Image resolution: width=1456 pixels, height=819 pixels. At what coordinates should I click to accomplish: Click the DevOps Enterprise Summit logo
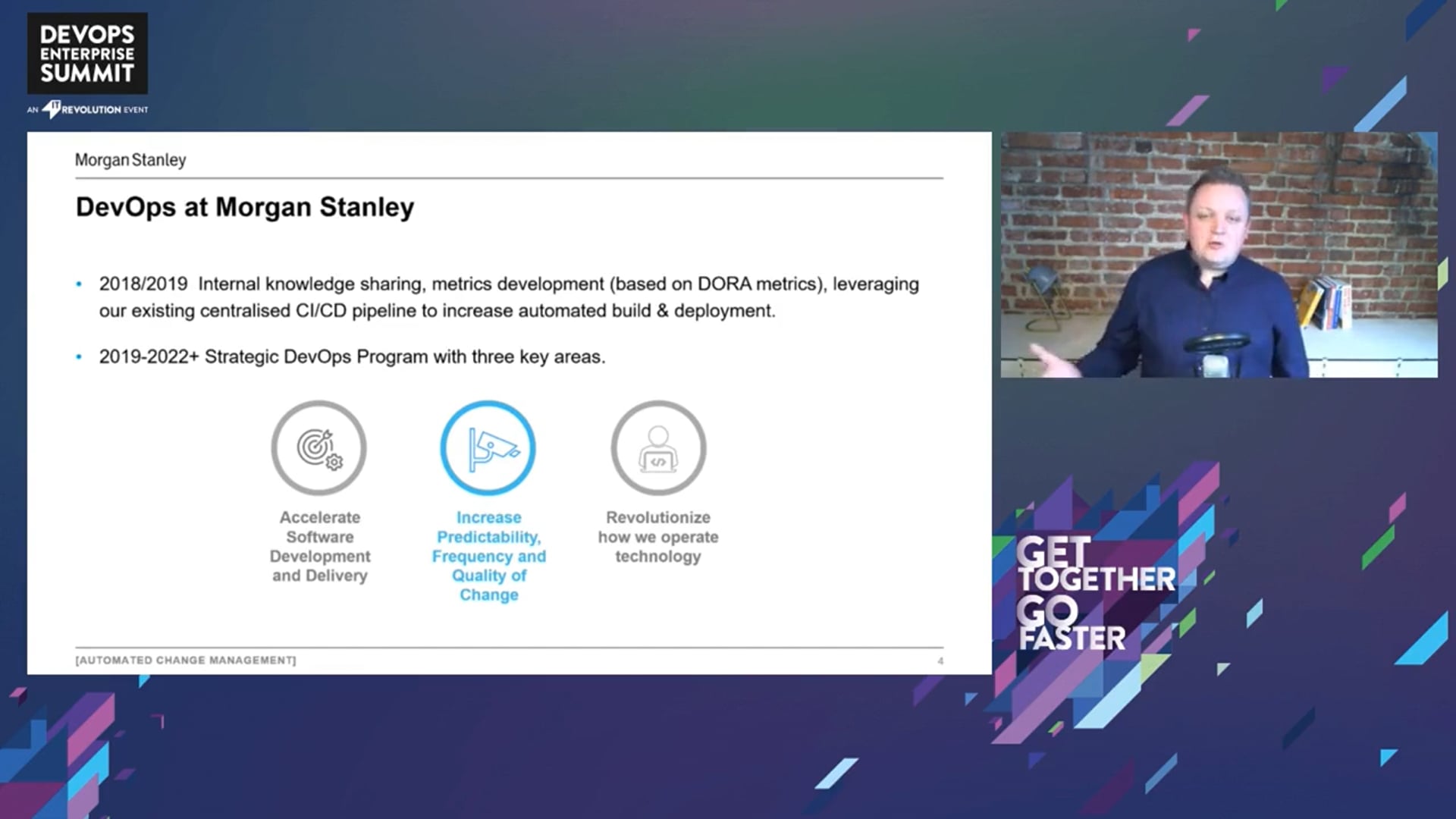[x=87, y=53]
